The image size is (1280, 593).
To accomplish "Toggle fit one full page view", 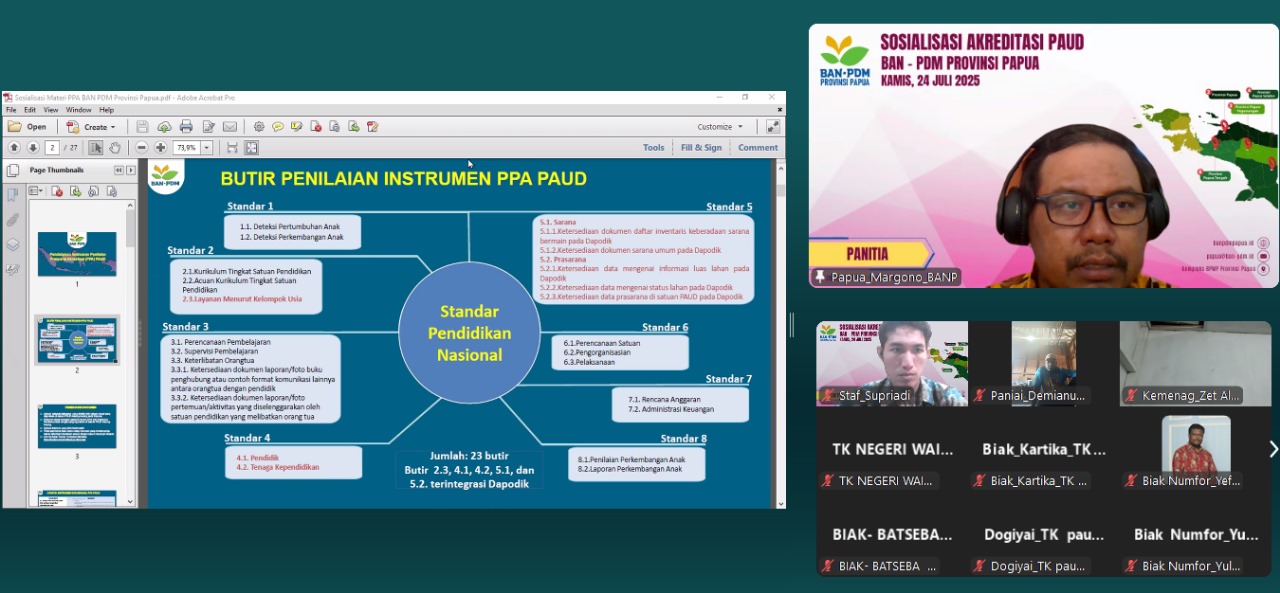I will click(251, 148).
